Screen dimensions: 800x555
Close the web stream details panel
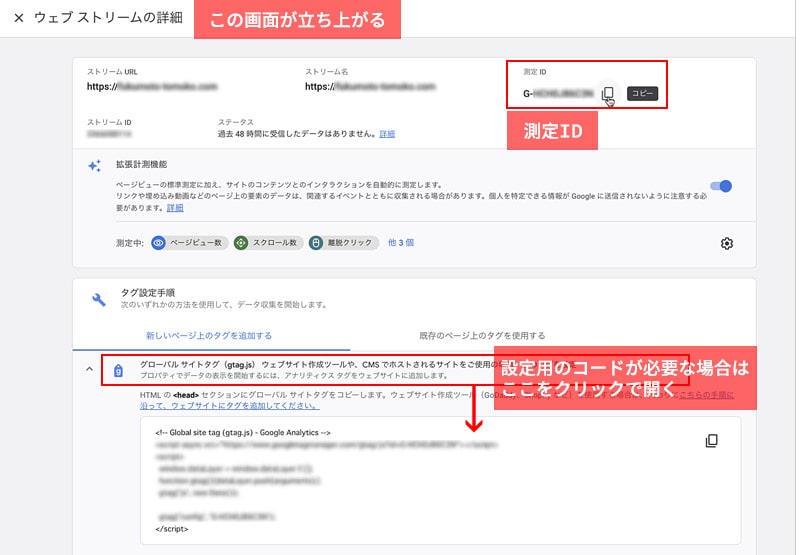click(x=19, y=18)
